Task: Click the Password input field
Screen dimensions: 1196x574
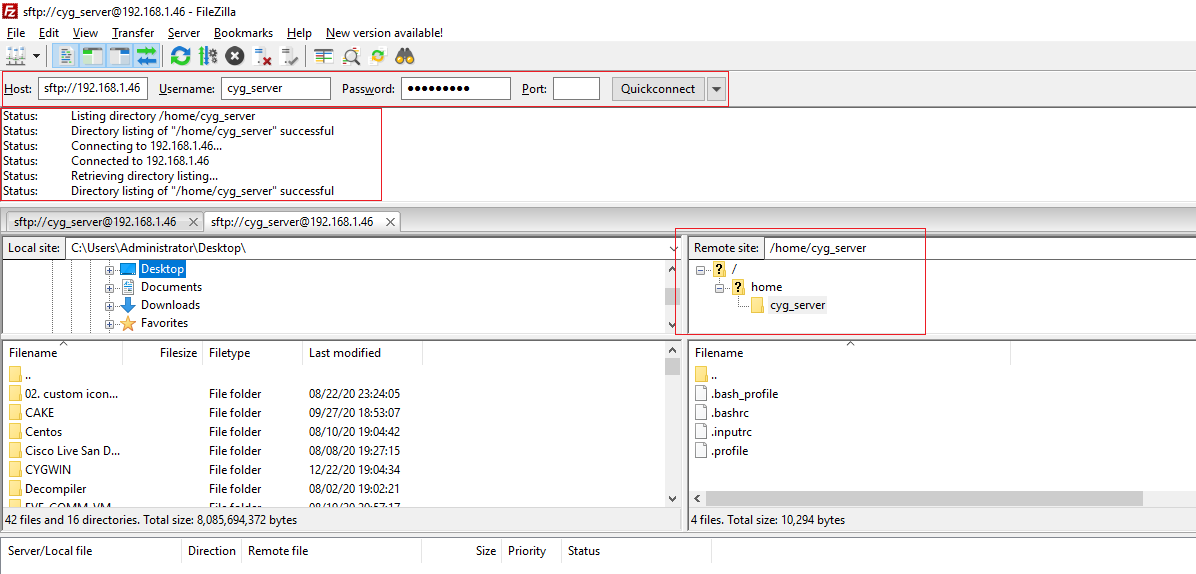Action: click(455, 88)
